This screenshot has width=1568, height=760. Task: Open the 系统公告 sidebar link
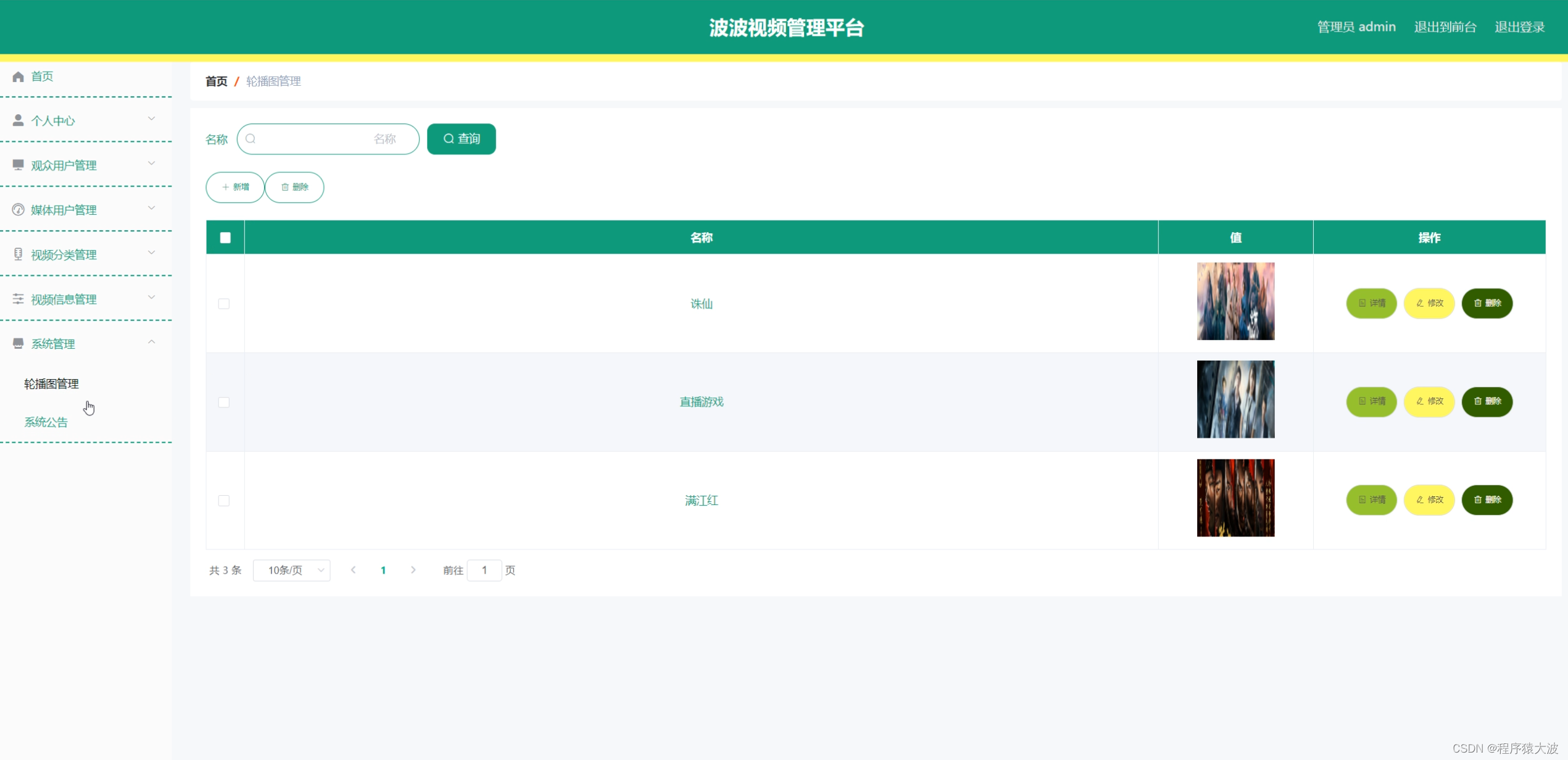(x=46, y=422)
